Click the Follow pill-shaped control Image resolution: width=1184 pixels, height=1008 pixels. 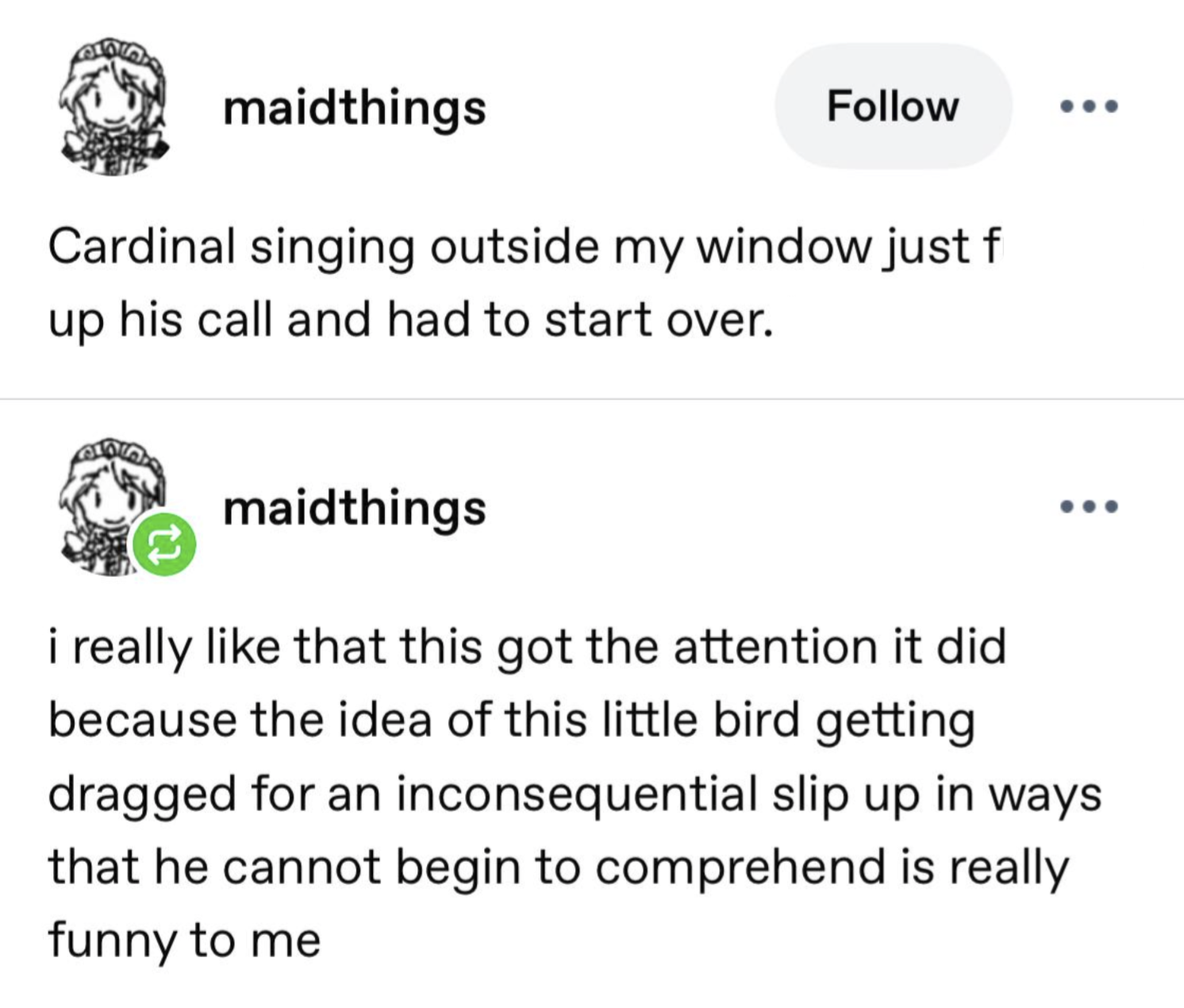coord(894,107)
